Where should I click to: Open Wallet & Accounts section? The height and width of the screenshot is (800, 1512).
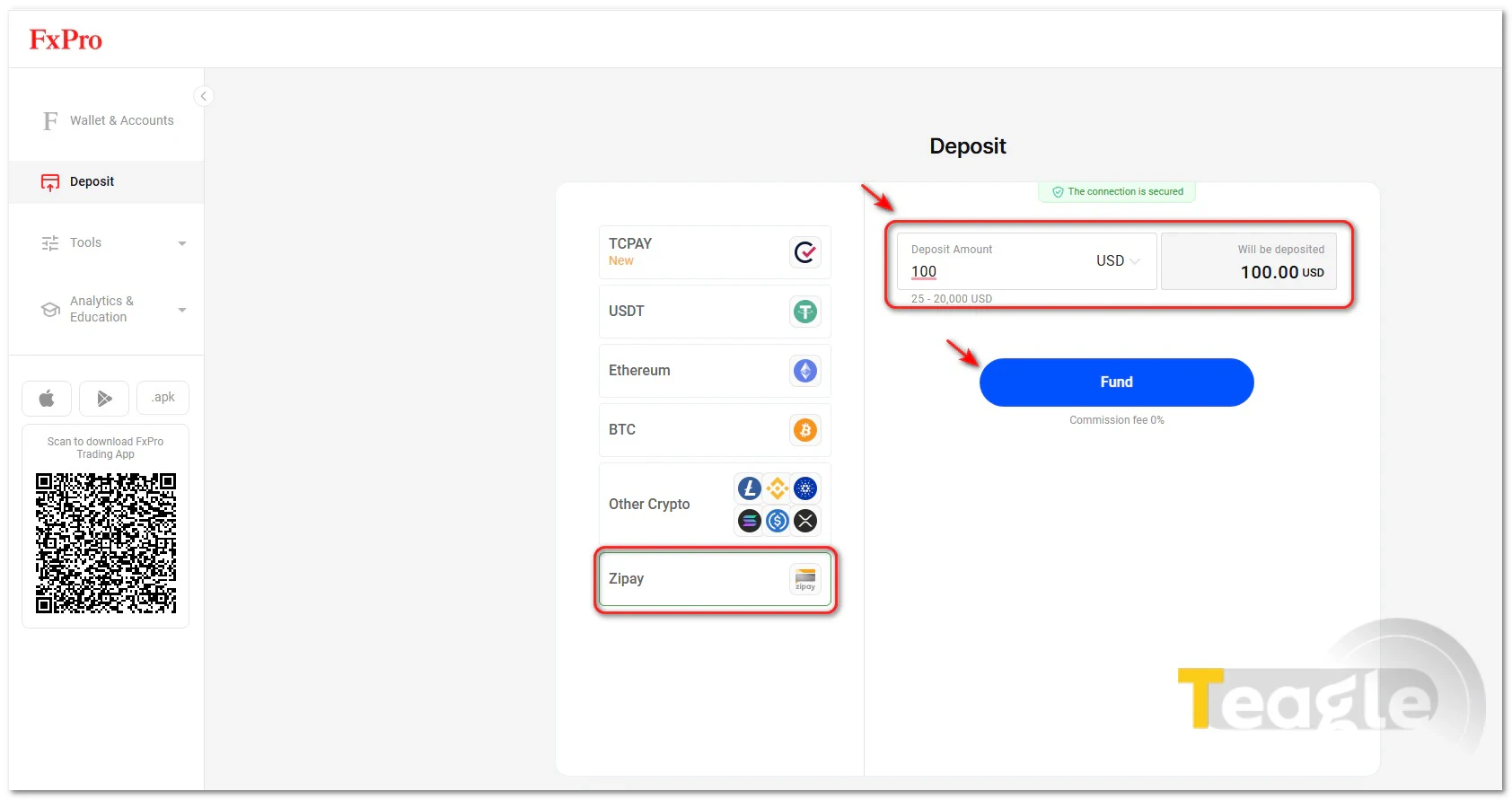(106, 120)
